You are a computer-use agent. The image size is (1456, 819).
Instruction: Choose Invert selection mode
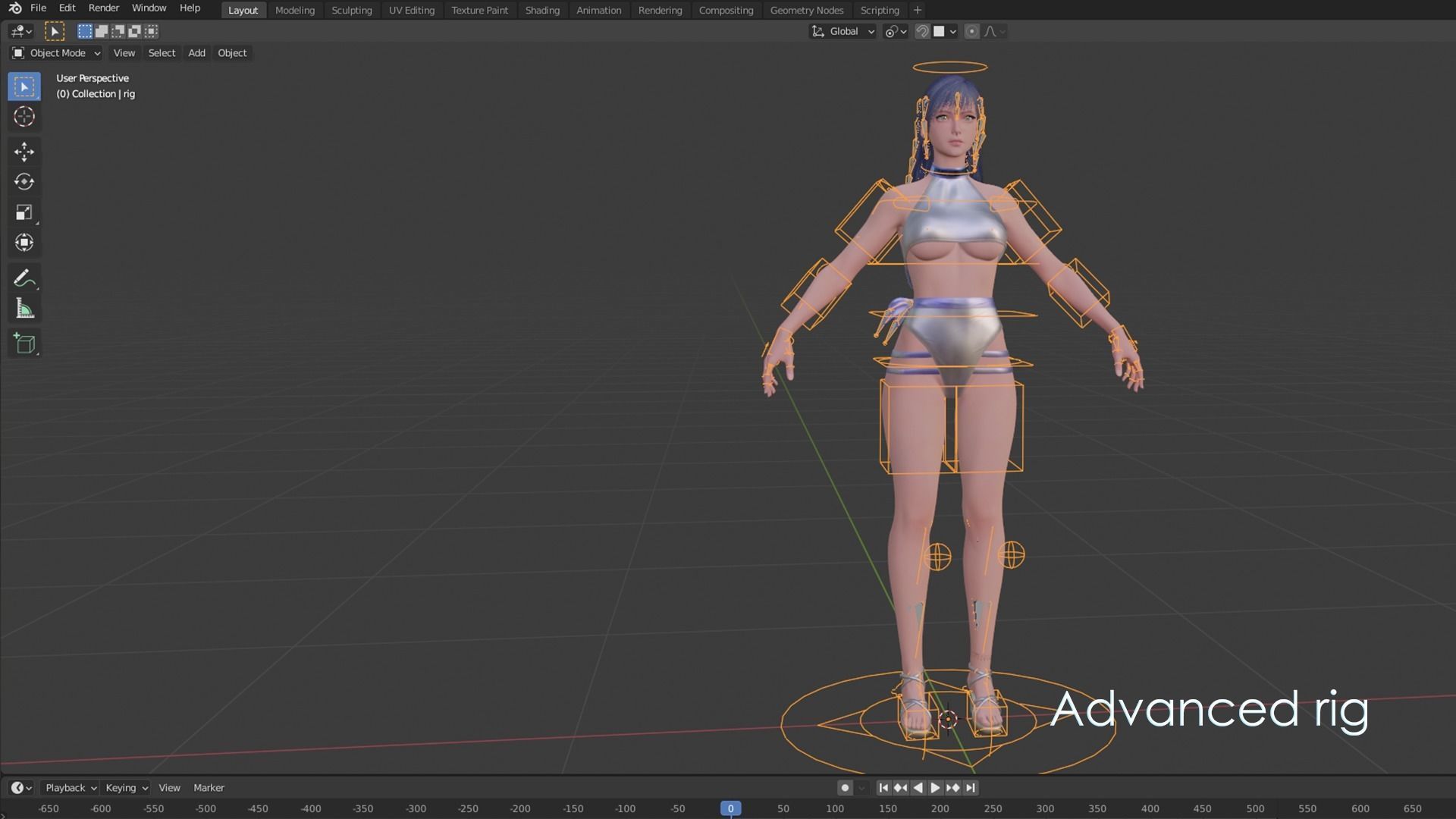pos(135,31)
